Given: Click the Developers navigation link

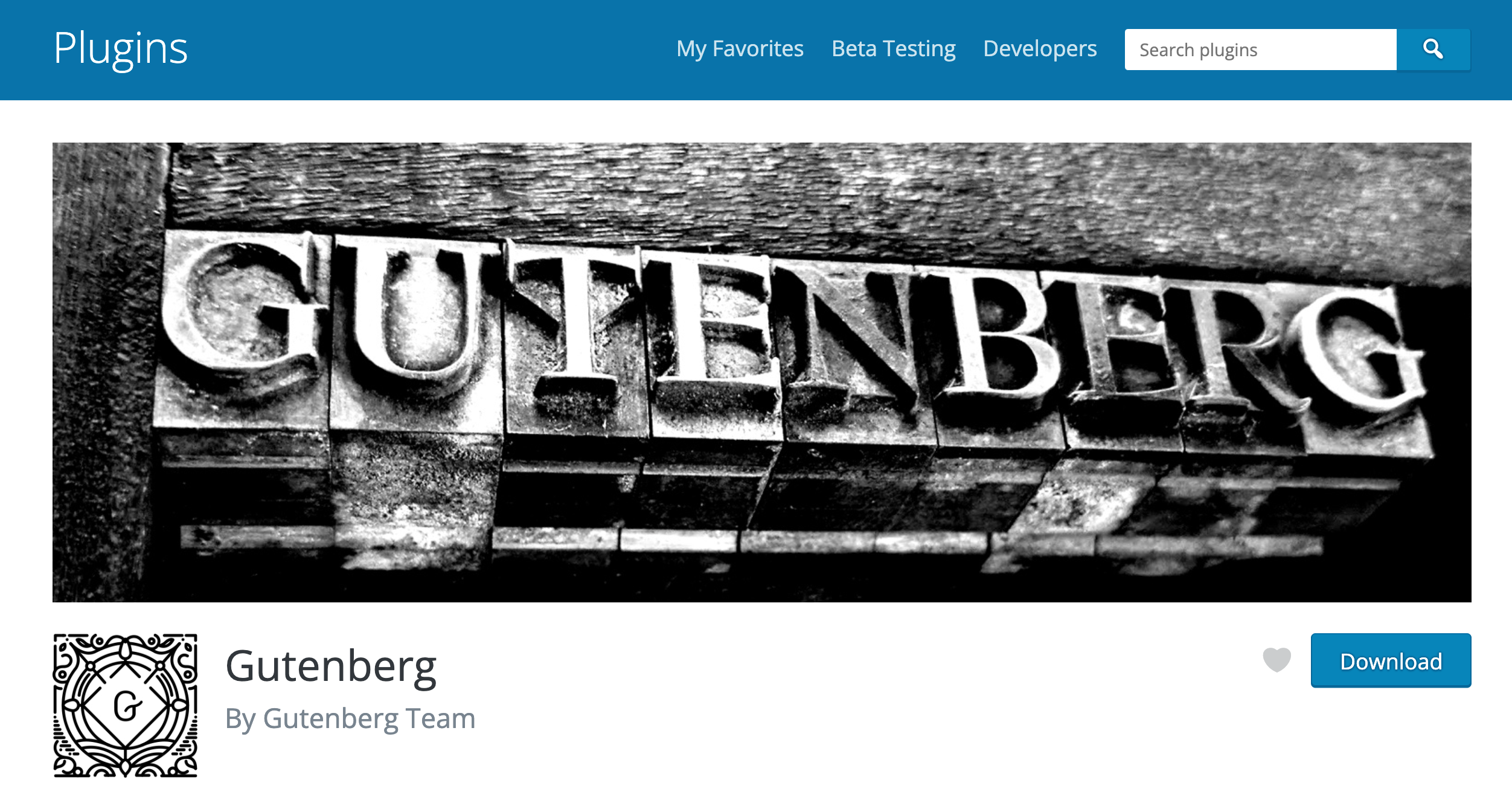Looking at the screenshot, I should [1039, 48].
